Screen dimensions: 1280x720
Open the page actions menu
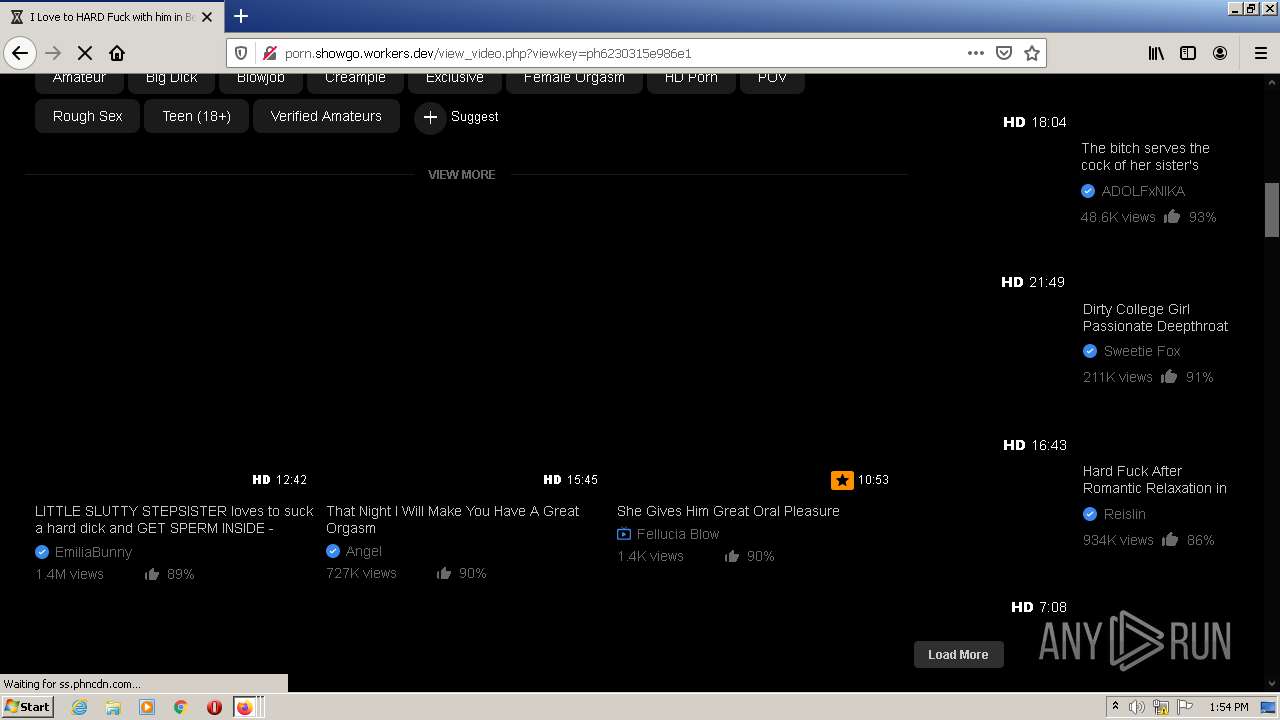pos(976,53)
